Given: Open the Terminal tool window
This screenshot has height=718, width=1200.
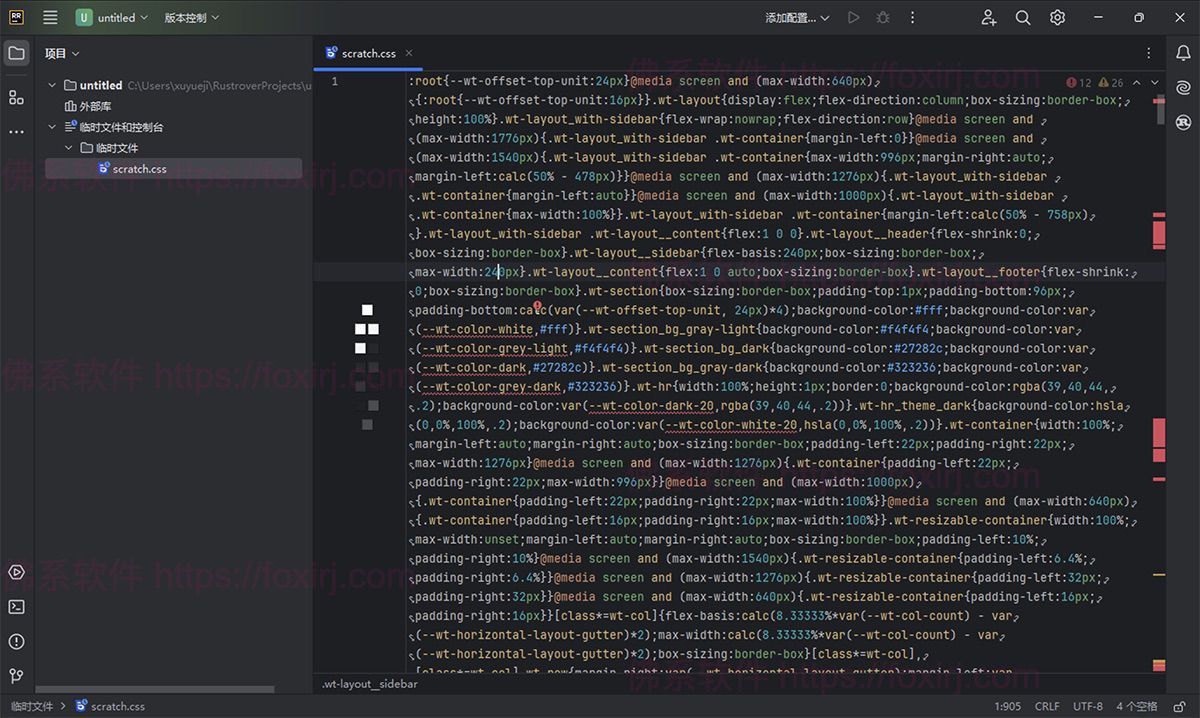Looking at the screenshot, I should tap(15, 606).
